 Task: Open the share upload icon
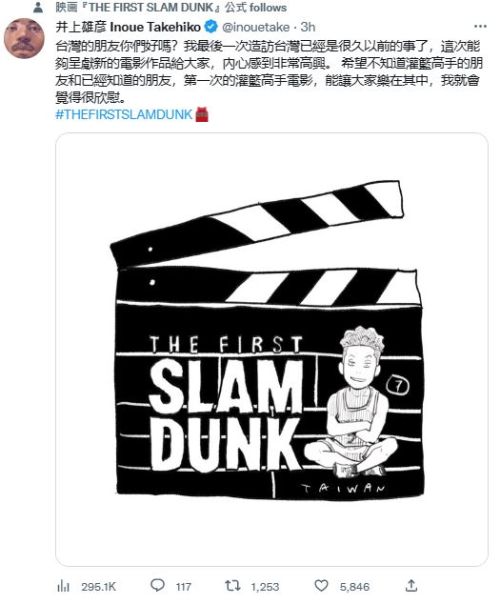tap(411, 586)
